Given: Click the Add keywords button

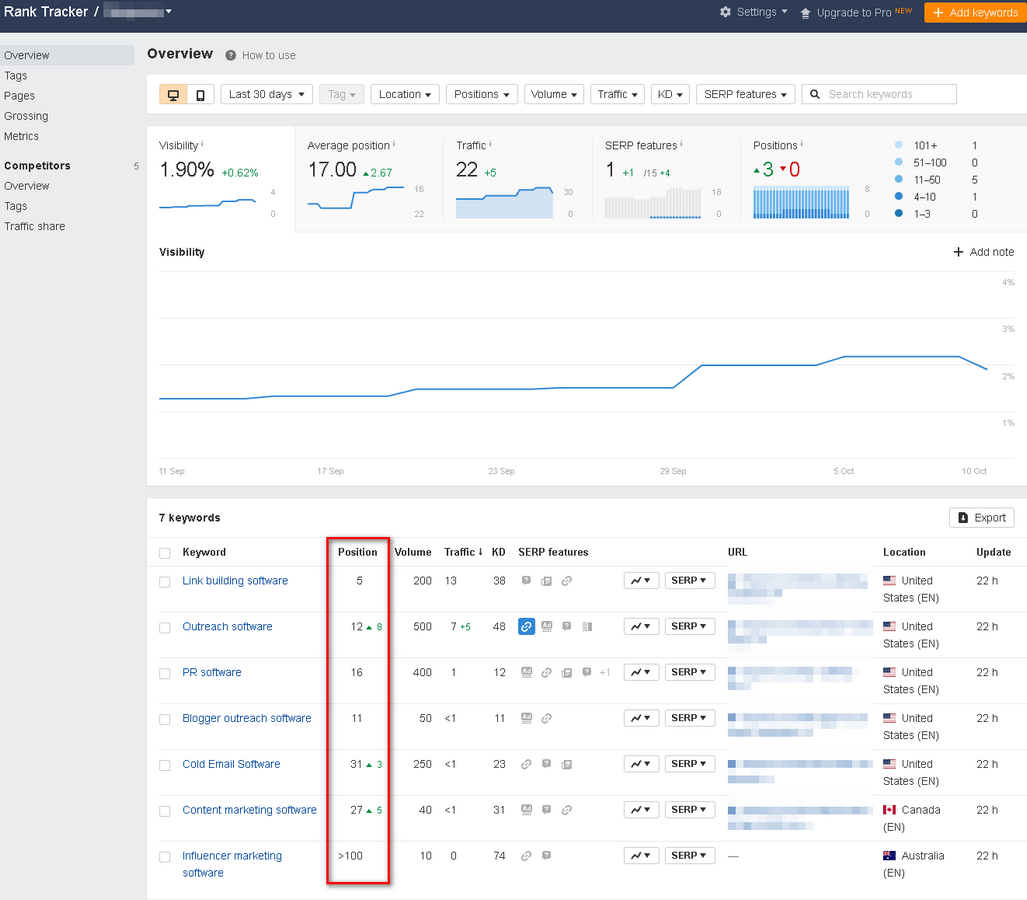Looking at the screenshot, I should pyautogui.click(x=975, y=12).
